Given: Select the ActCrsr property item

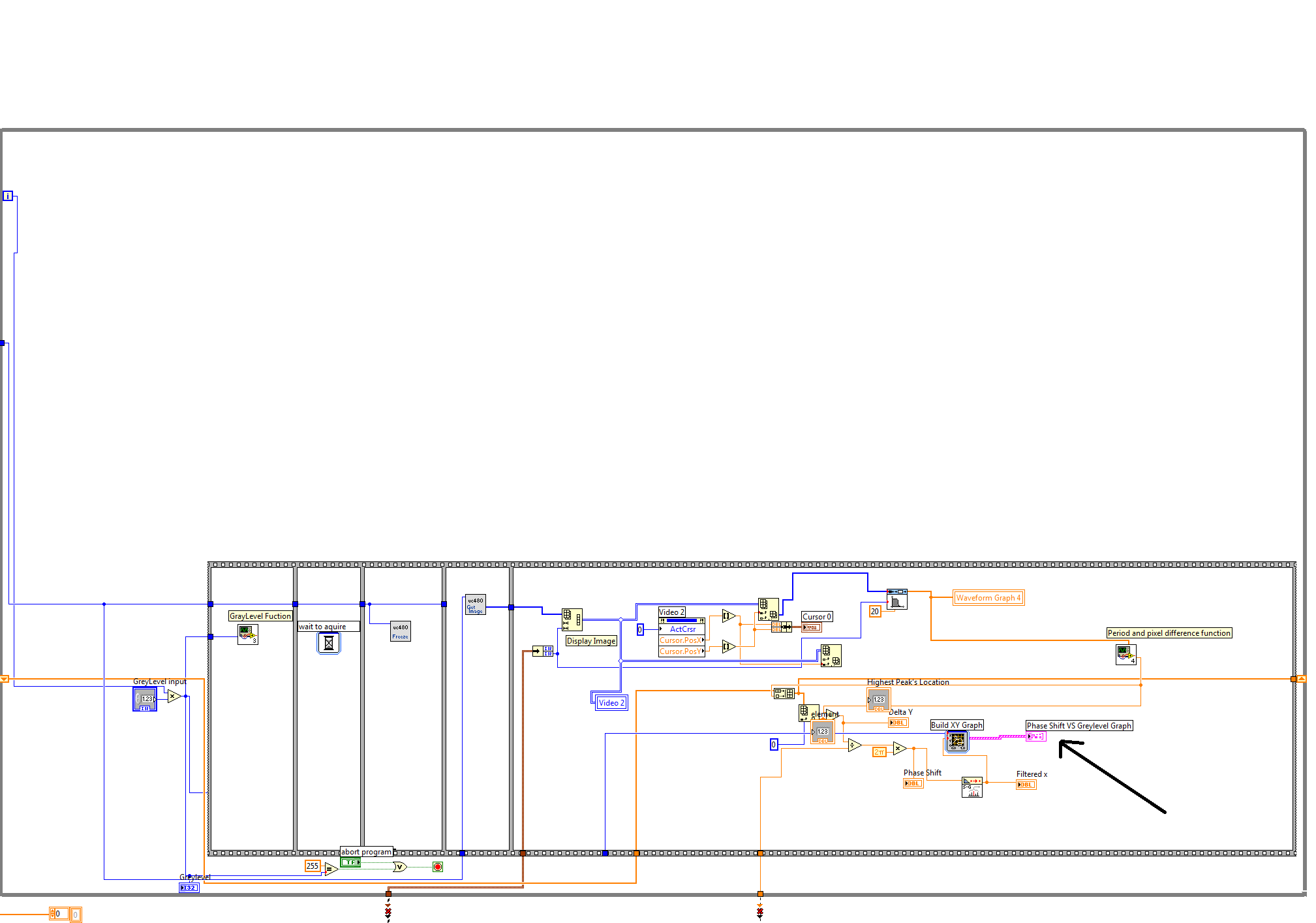Looking at the screenshot, I should click(x=682, y=629).
